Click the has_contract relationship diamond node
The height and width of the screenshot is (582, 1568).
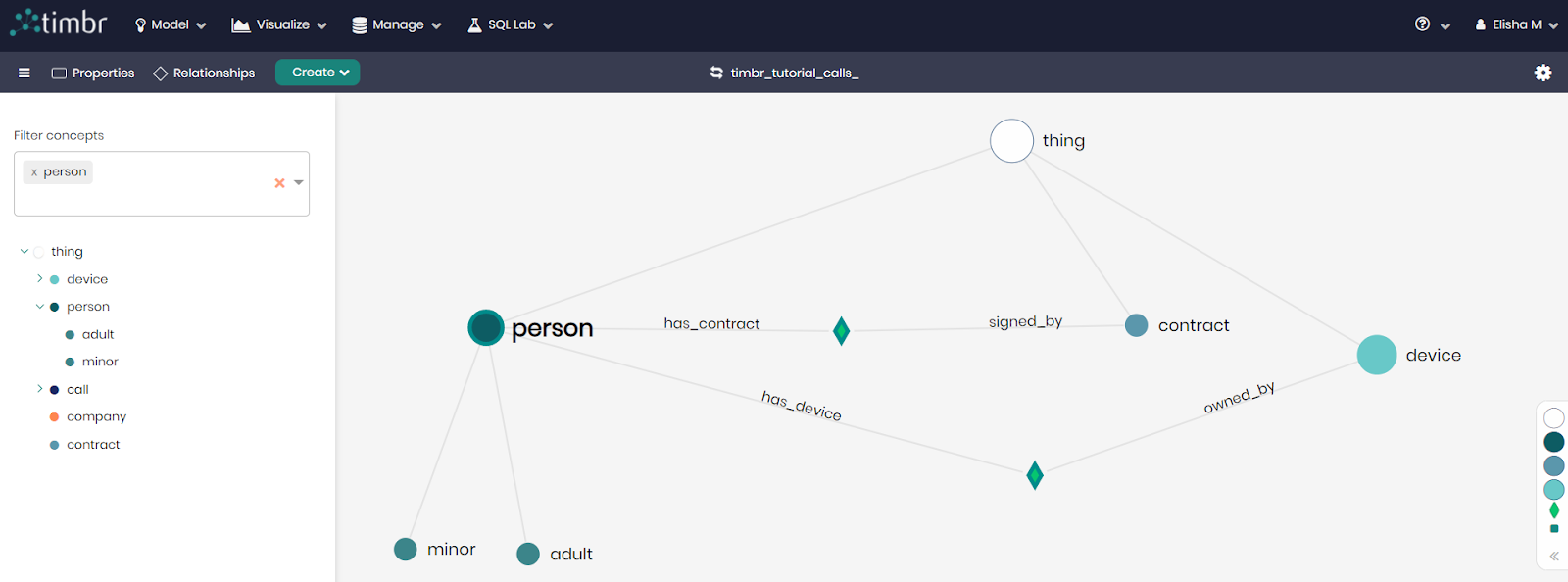tap(841, 331)
